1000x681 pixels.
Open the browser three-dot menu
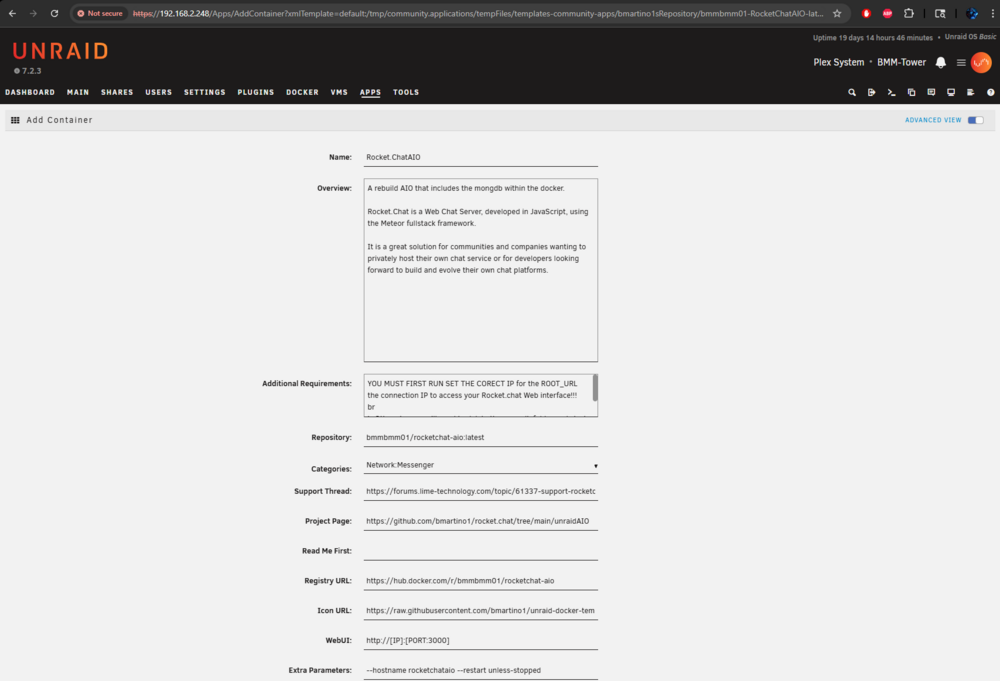992,13
